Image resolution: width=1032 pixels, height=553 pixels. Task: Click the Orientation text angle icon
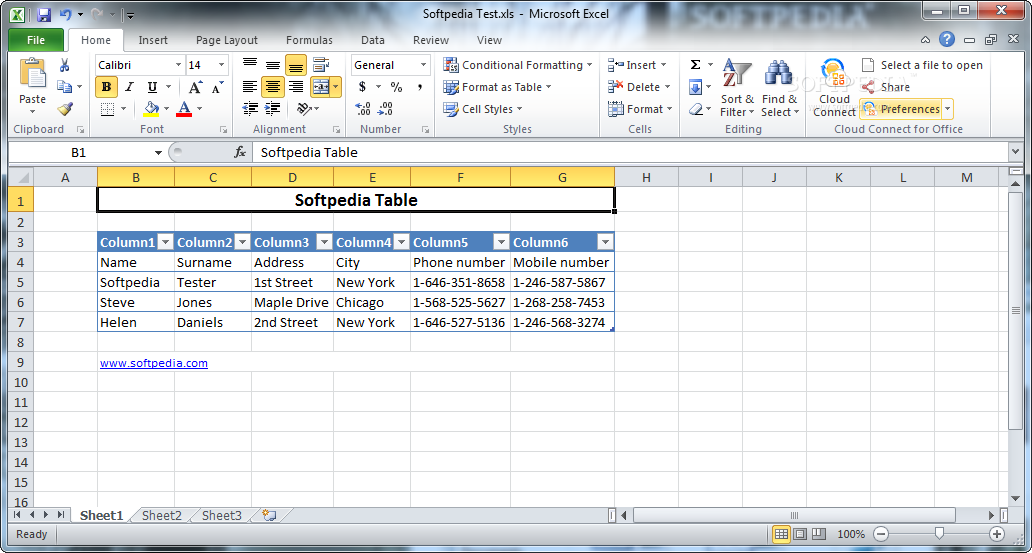[303, 109]
